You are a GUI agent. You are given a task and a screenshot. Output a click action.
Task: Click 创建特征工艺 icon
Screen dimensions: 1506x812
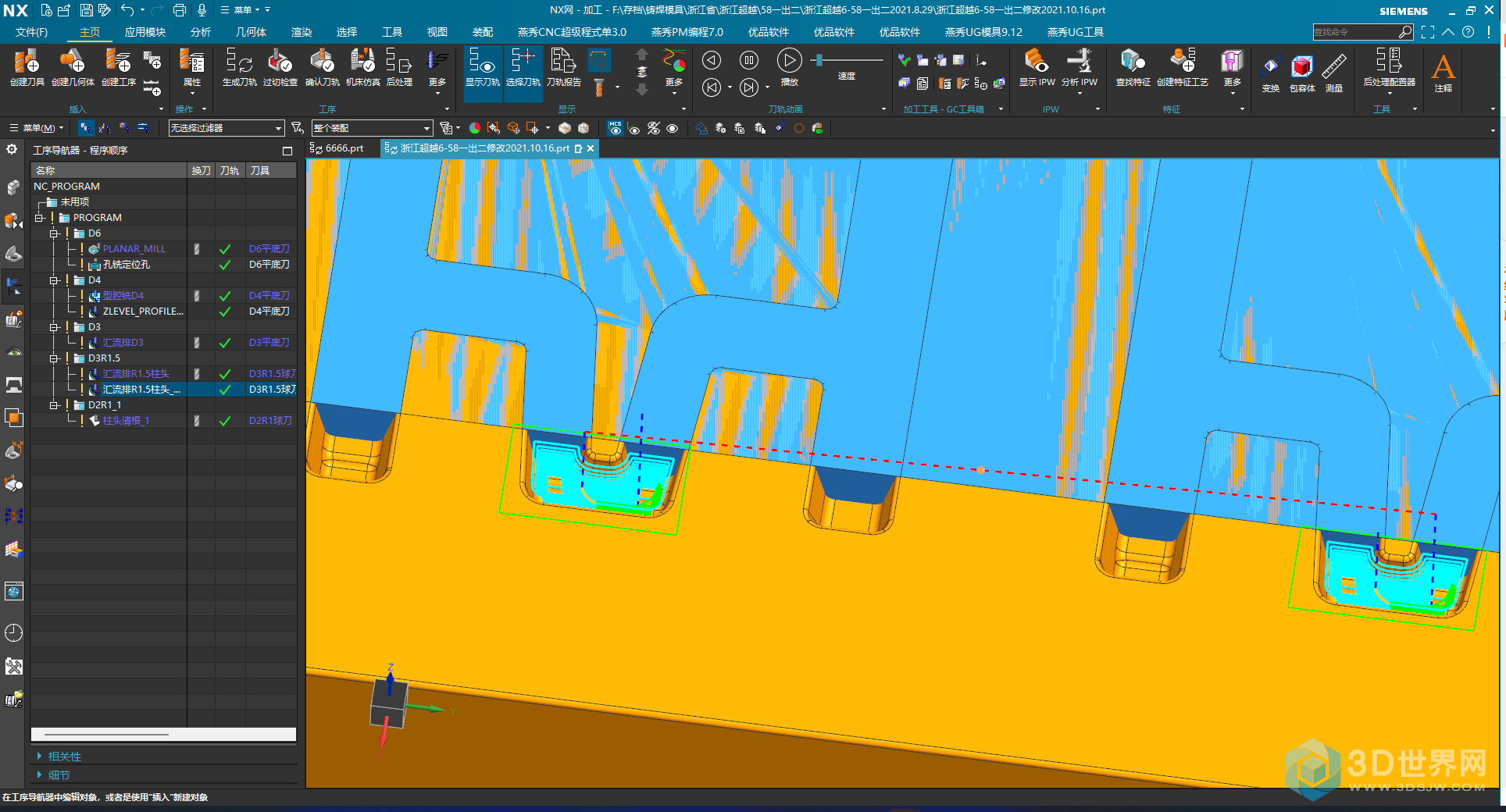pyautogui.click(x=1183, y=67)
